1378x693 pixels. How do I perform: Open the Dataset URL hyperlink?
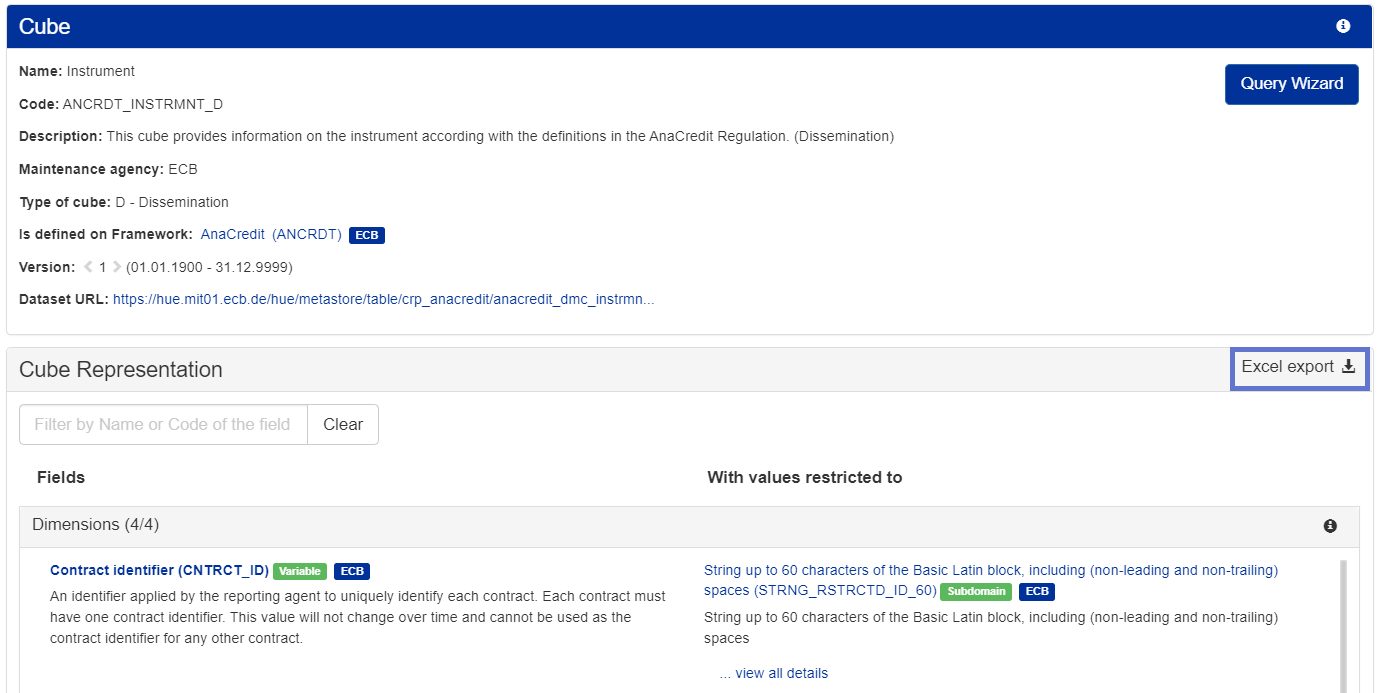(383, 299)
